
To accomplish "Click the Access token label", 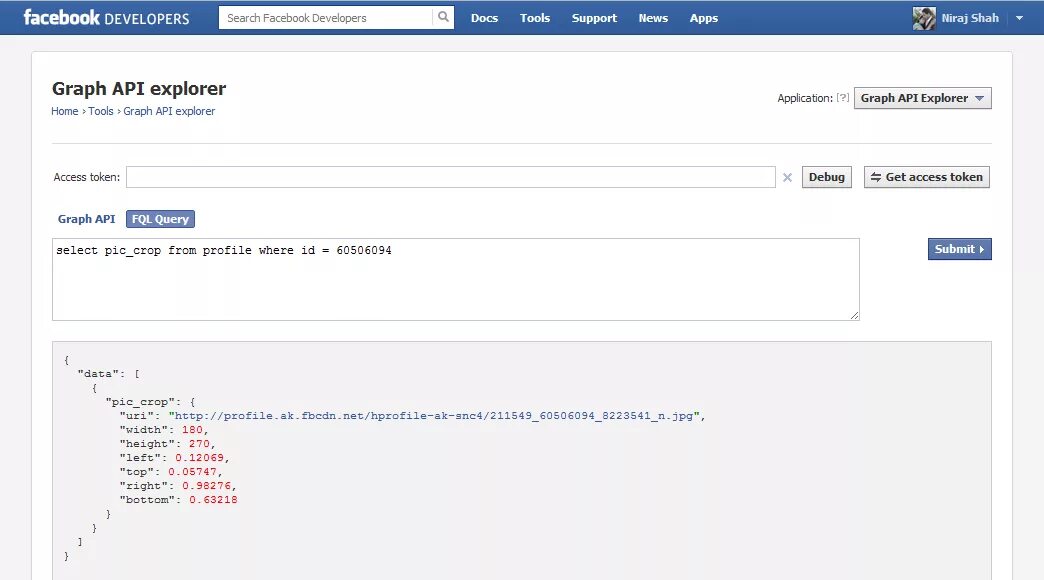I will pos(87,177).
